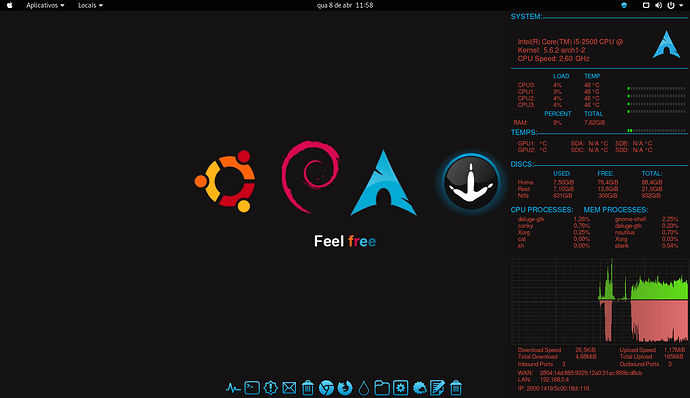Launch Firefox from the dock
This screenshot has width=690, height=398.
[x=345, y=388]
